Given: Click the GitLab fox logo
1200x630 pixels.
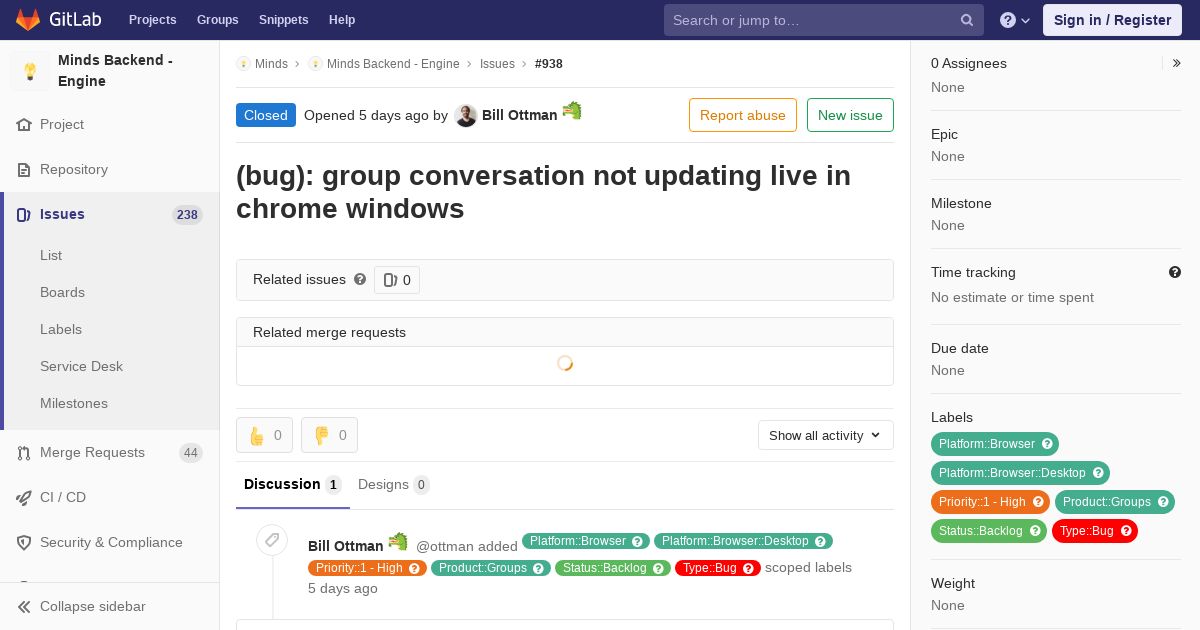Looking at the screenshot, I should 28,19.
